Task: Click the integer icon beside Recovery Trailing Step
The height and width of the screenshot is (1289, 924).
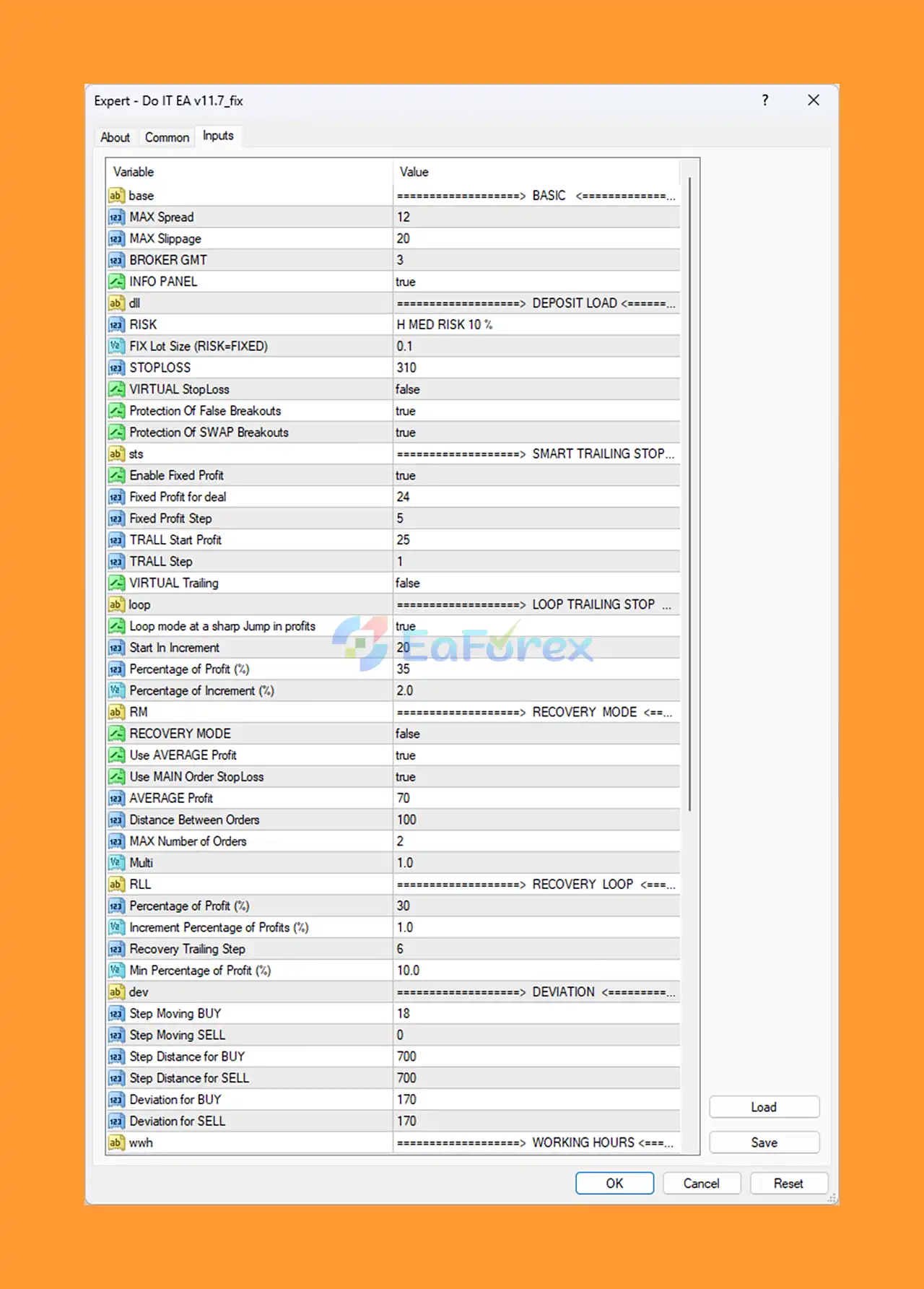Action: coord(116,949)
